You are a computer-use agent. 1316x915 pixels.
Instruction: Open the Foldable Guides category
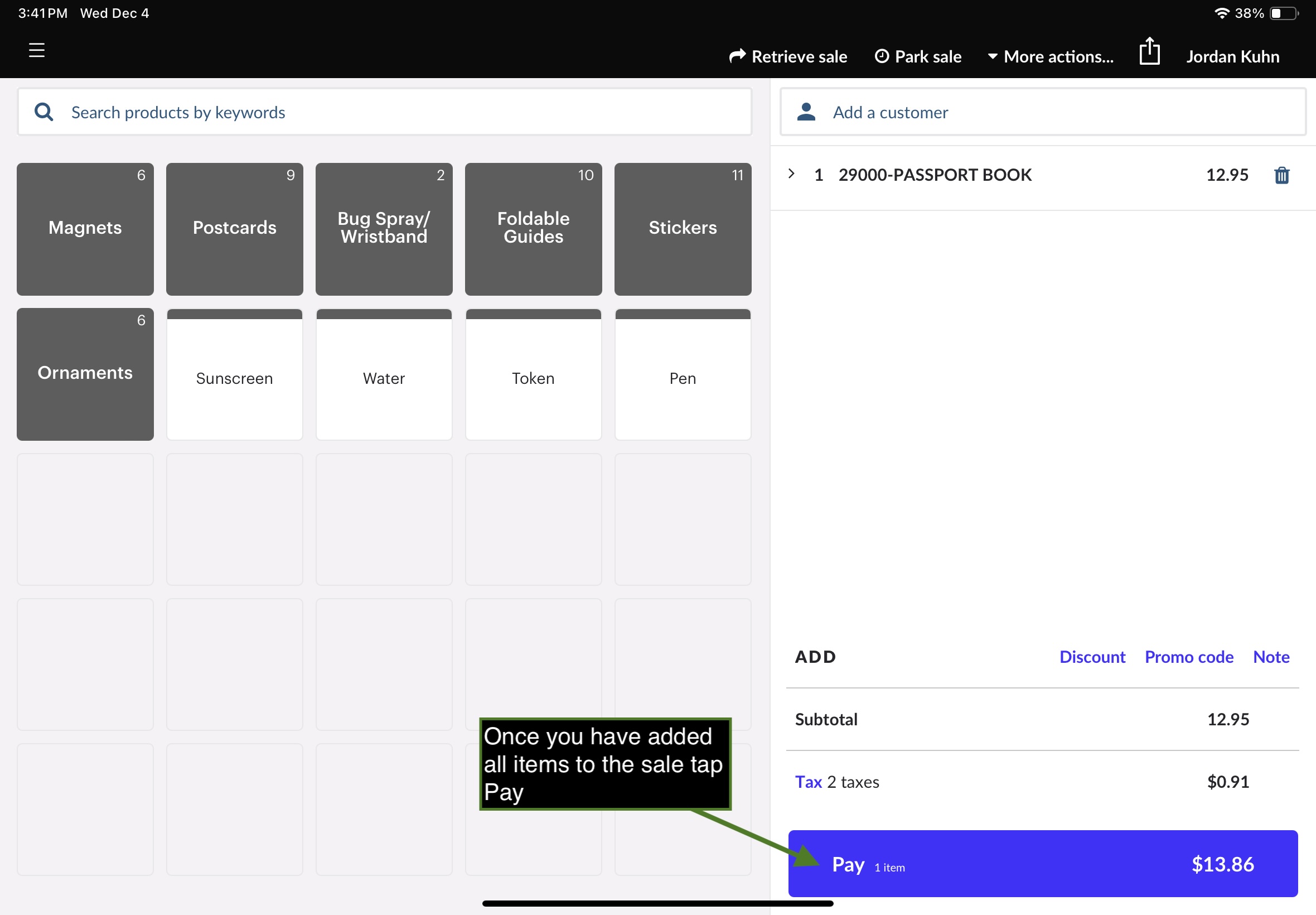(x=534, y=229)
